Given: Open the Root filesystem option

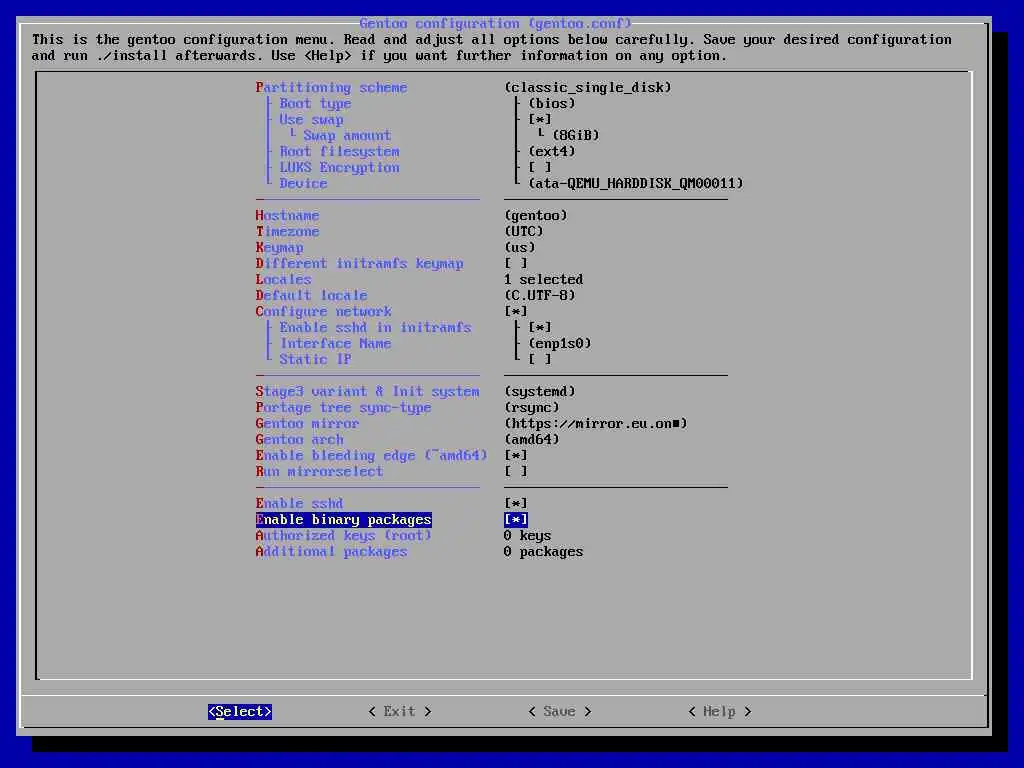Looking at the screenshot, I should 340,152.
